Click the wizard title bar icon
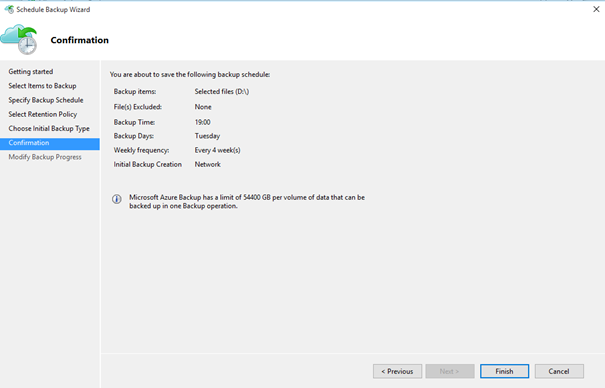Screen dimensions: 605x388 pyautogui.click(x=9, y=9)
